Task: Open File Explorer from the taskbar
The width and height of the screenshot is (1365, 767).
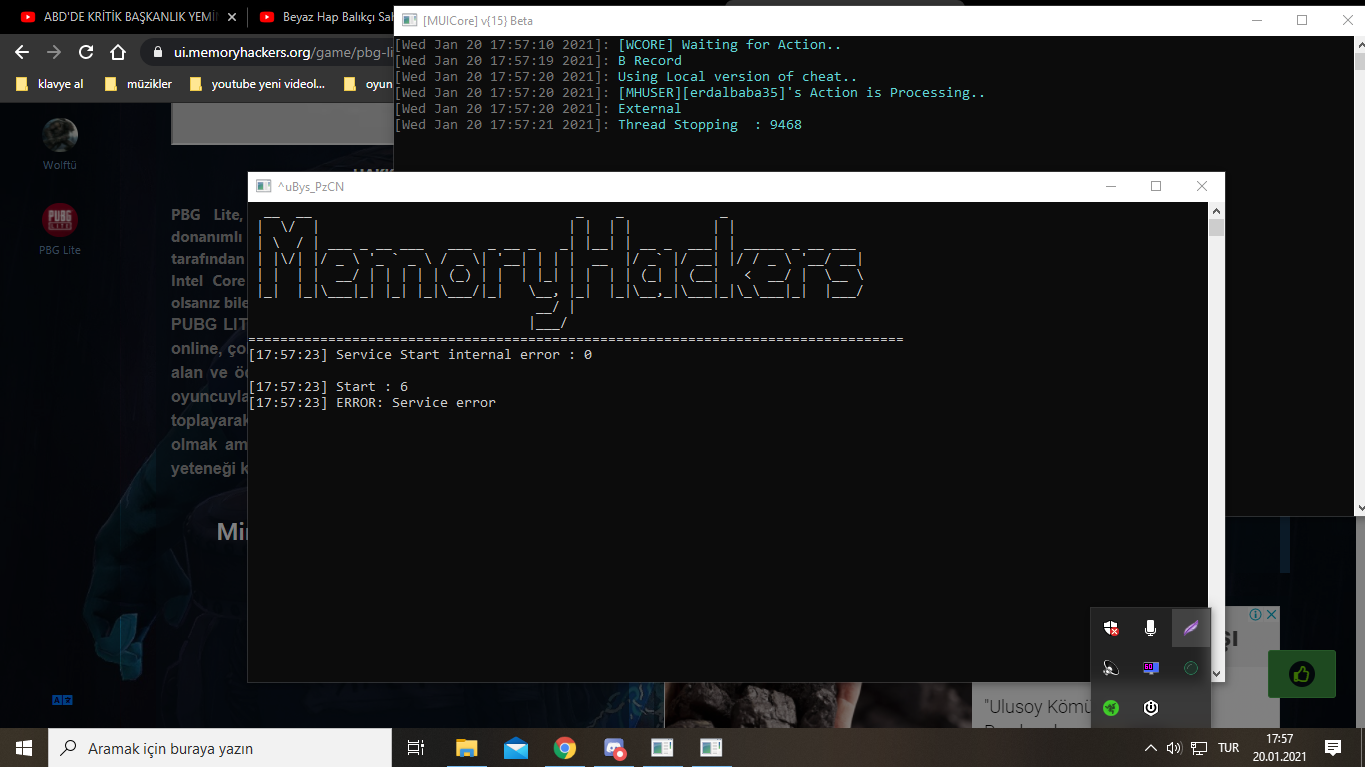Action: [x=466, y=747]
